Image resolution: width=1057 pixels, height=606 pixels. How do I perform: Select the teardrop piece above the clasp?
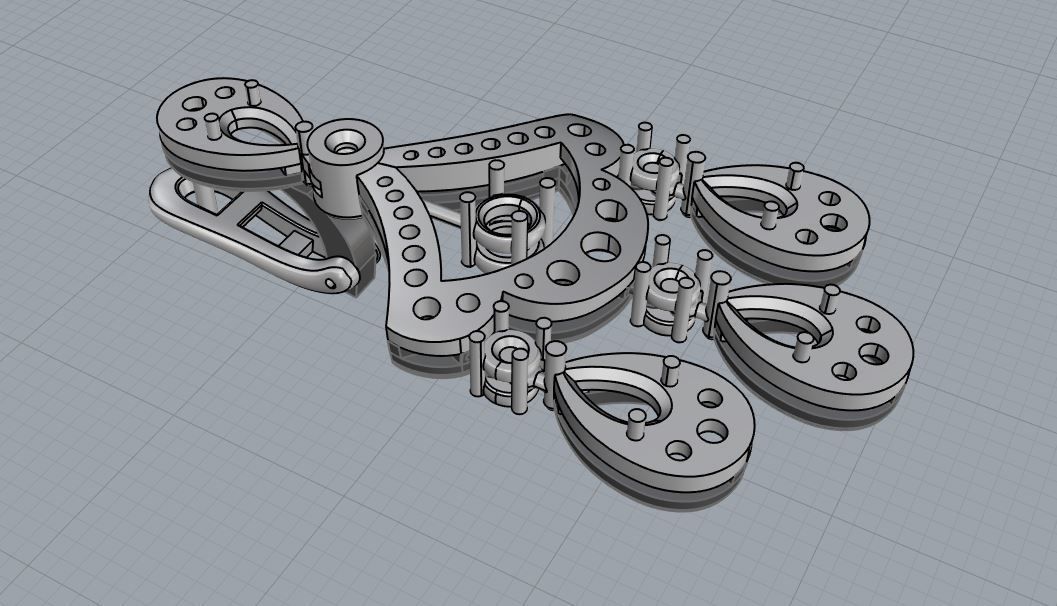pos(229,132)
